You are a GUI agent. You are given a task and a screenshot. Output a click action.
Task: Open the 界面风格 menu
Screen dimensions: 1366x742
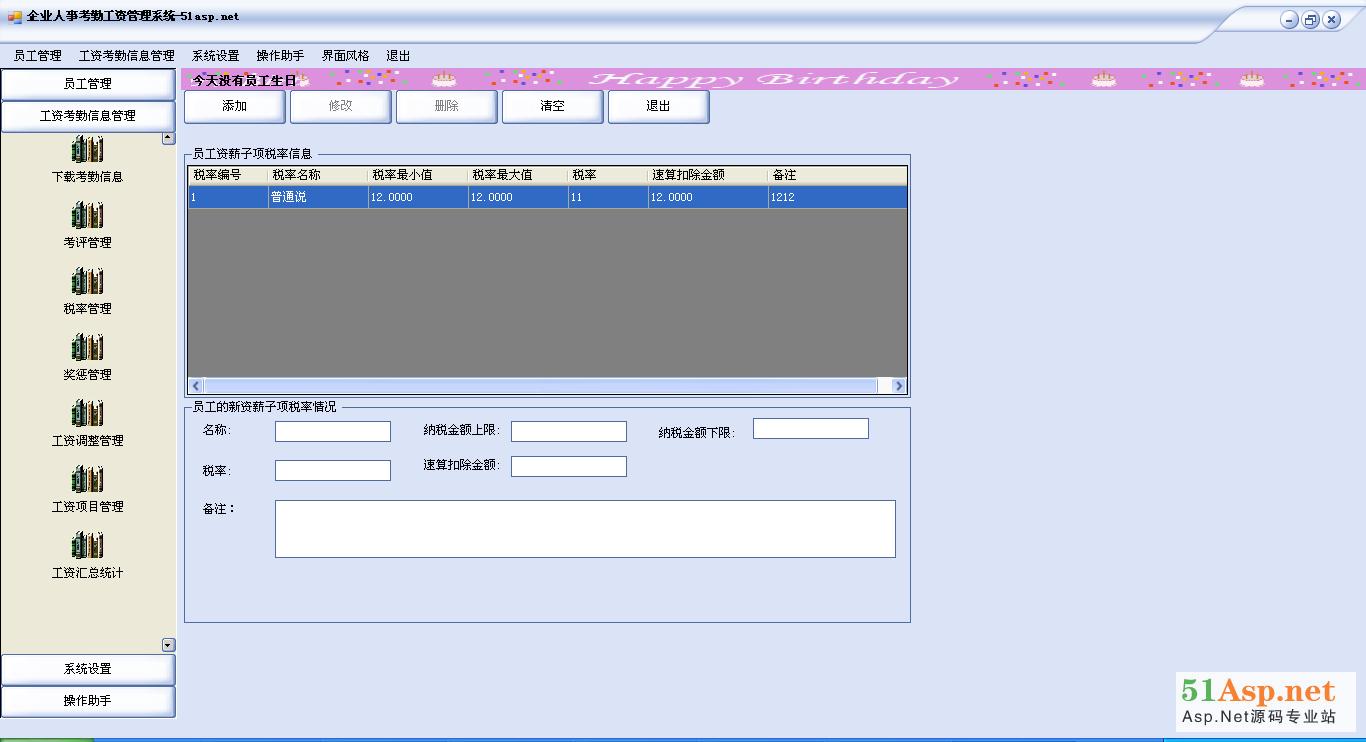(x=345, y=56)
